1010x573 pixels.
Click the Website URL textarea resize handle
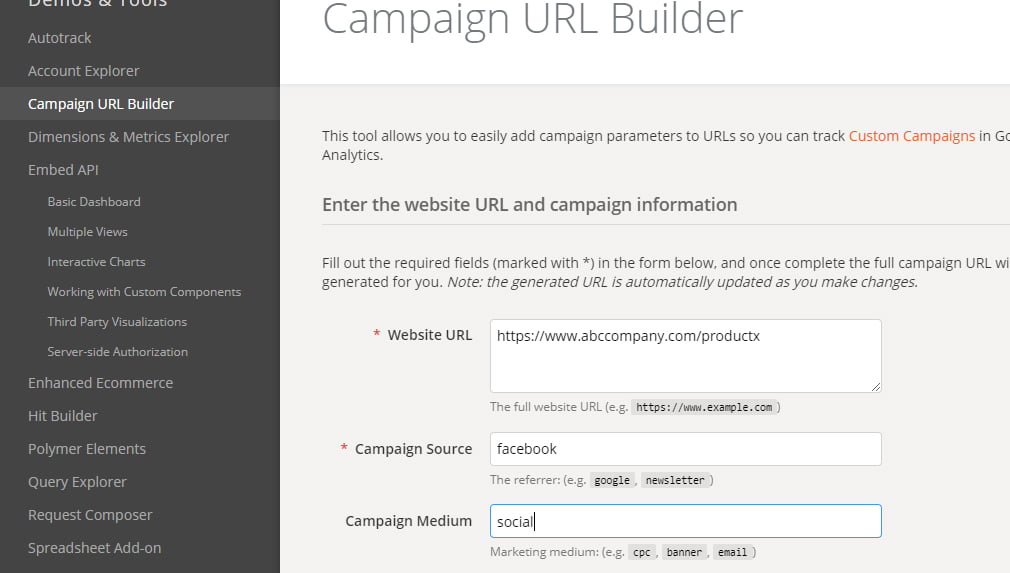(875, 386)
